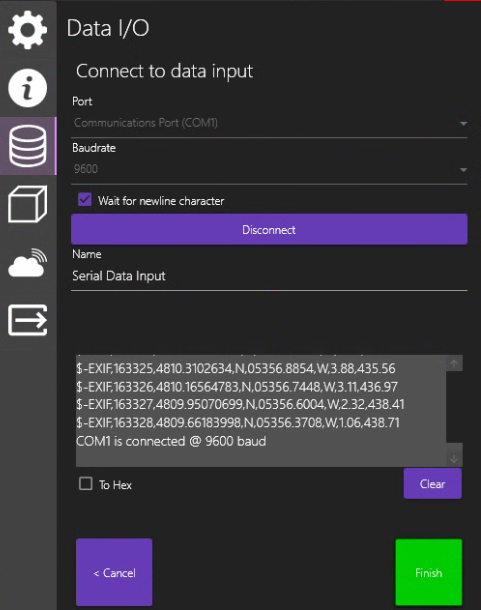Open the info icon in sidebar
The image size is (481, 610).
[x=28, y=88]
